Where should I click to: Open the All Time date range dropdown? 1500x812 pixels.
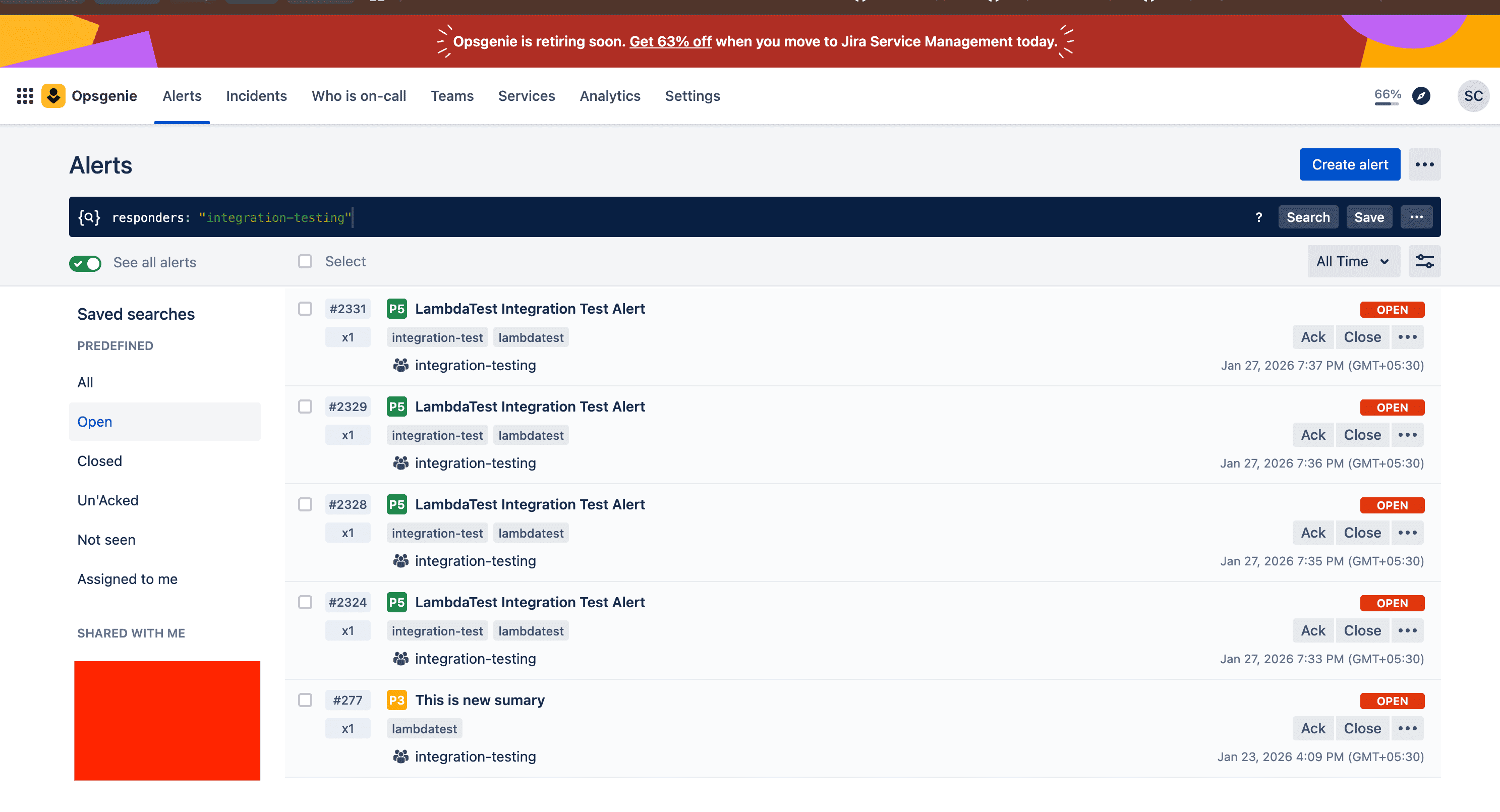coord(1353,261)
